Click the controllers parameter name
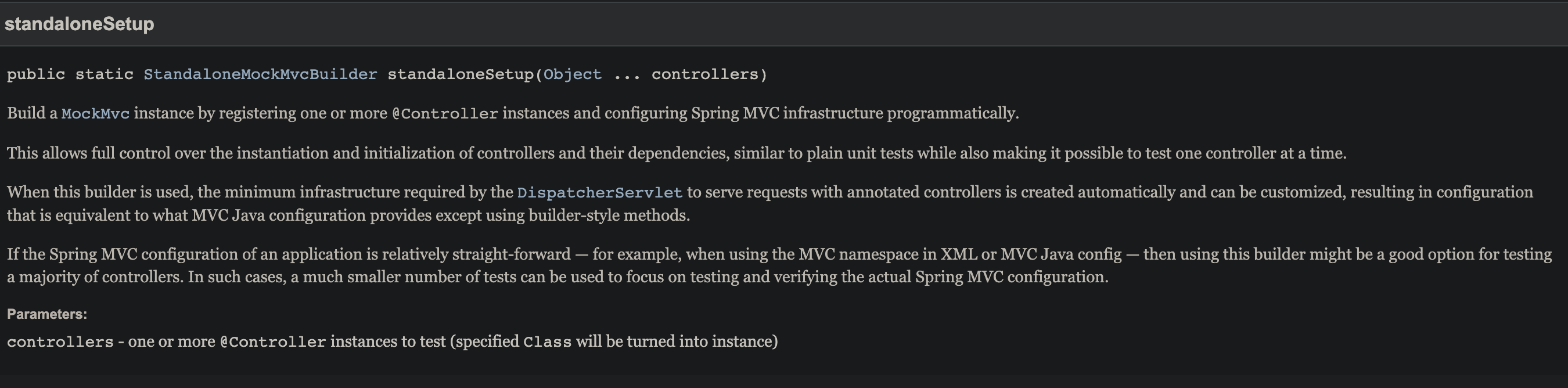Image resolution: width=1568 pixels, height=388 pixels. pos(60,342)
